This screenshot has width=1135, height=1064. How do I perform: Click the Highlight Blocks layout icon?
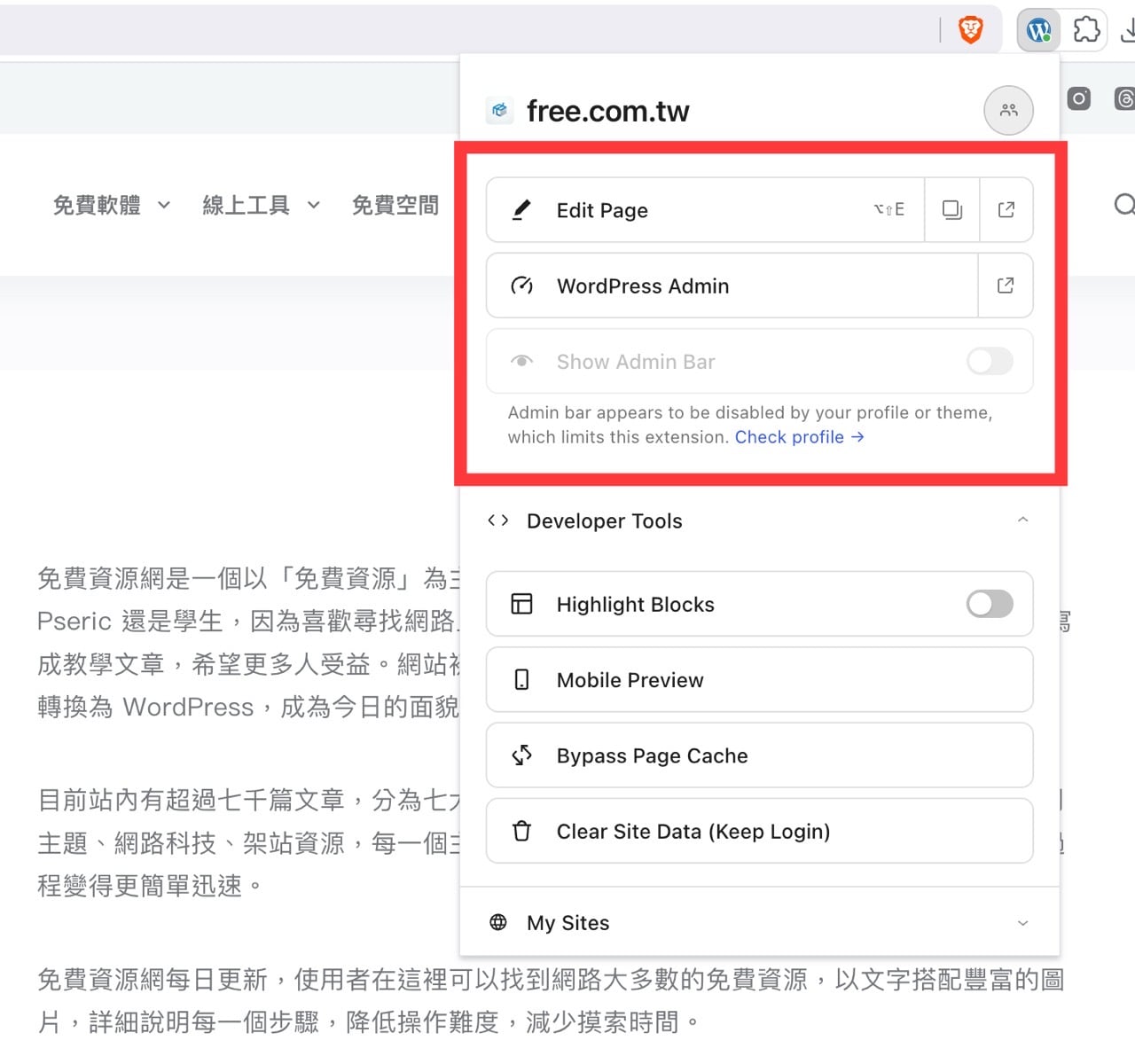(x=521, y=604)
